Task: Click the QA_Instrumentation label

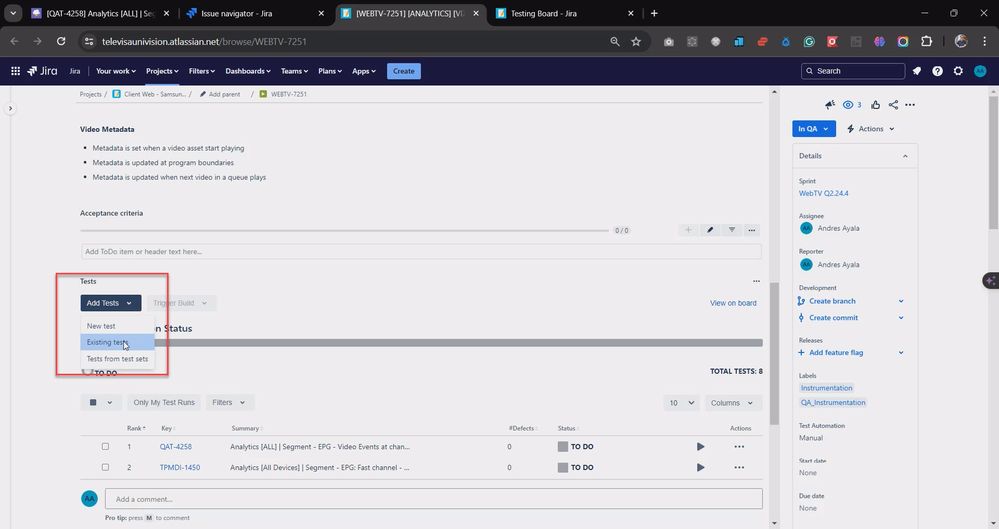Action: click(833, 403)
